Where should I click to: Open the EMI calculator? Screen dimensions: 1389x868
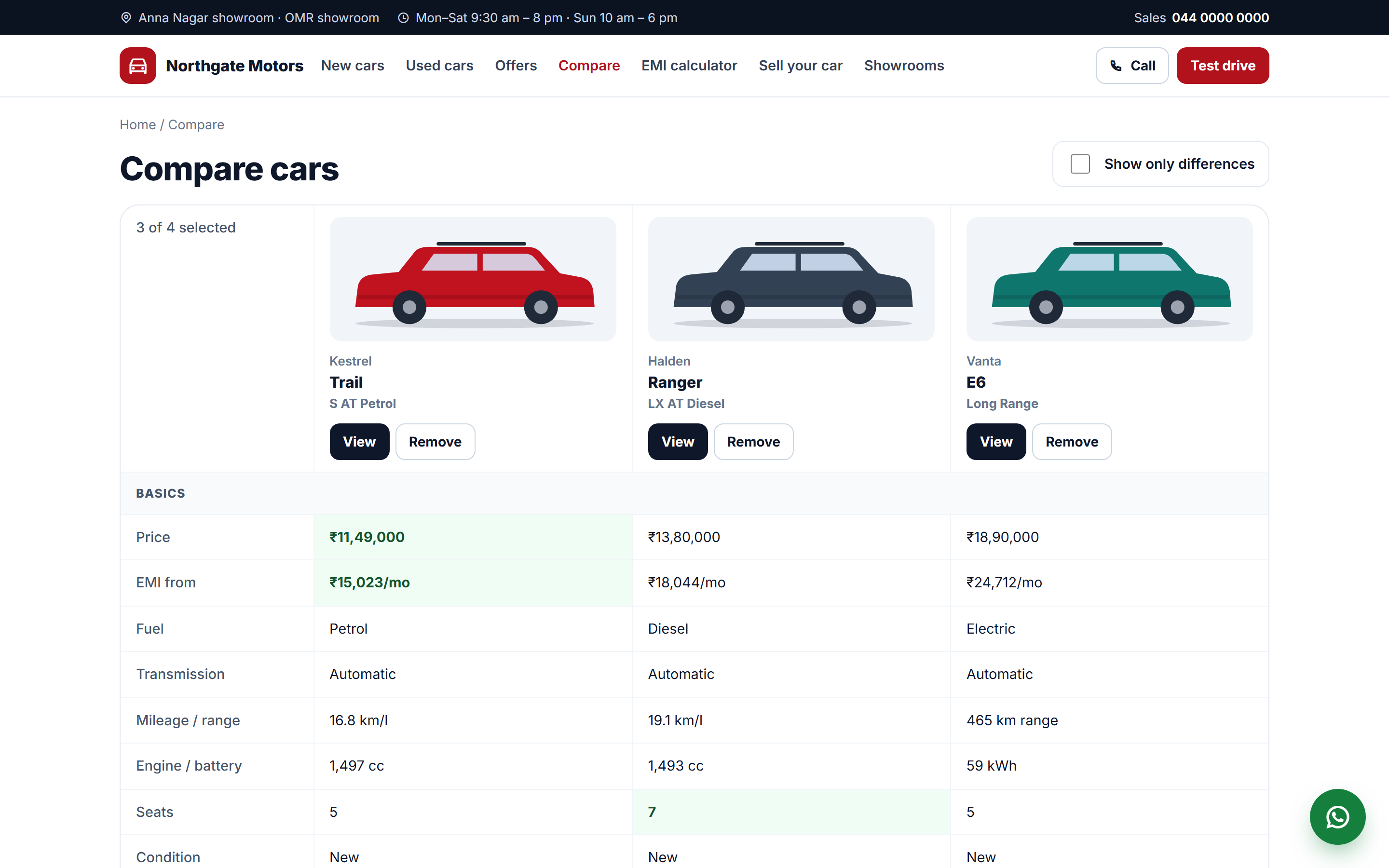coord(689,66)
